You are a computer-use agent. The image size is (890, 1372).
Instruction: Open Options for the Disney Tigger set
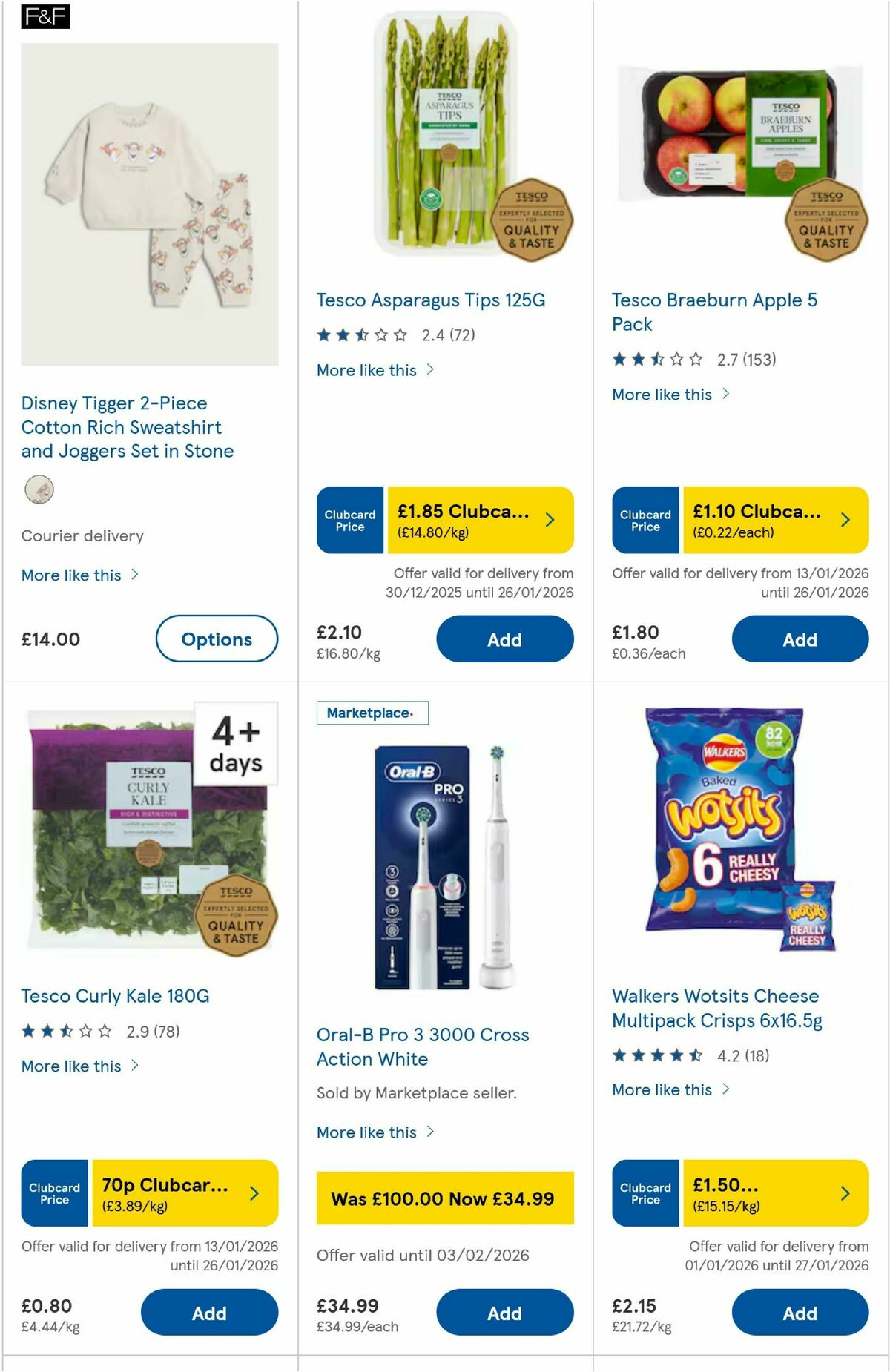pyautogui.click(x=217, y=639)
